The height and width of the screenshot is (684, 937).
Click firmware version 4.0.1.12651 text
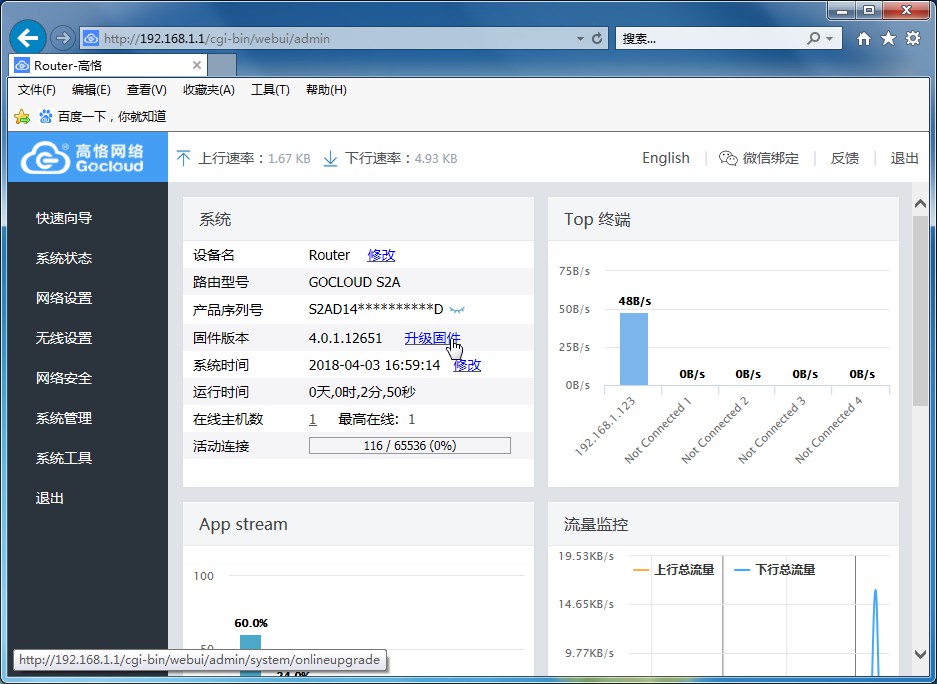[345, 338]
